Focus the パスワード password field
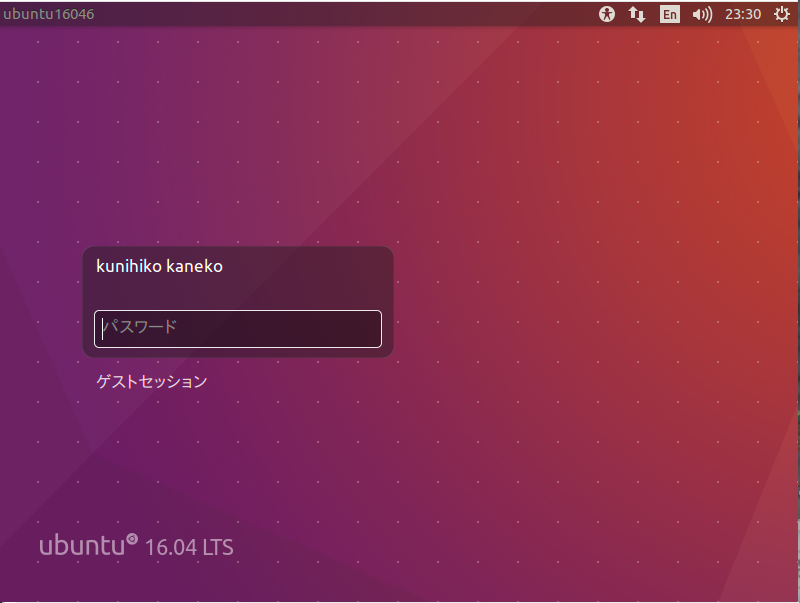The height and width of the screenshot is (603, 800). (x=238, y=329)
